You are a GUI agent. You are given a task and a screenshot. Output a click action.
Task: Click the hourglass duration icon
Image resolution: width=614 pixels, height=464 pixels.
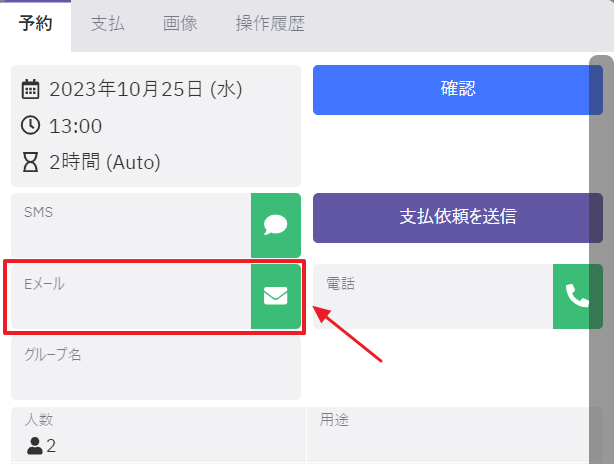click(x=31, y=162)
